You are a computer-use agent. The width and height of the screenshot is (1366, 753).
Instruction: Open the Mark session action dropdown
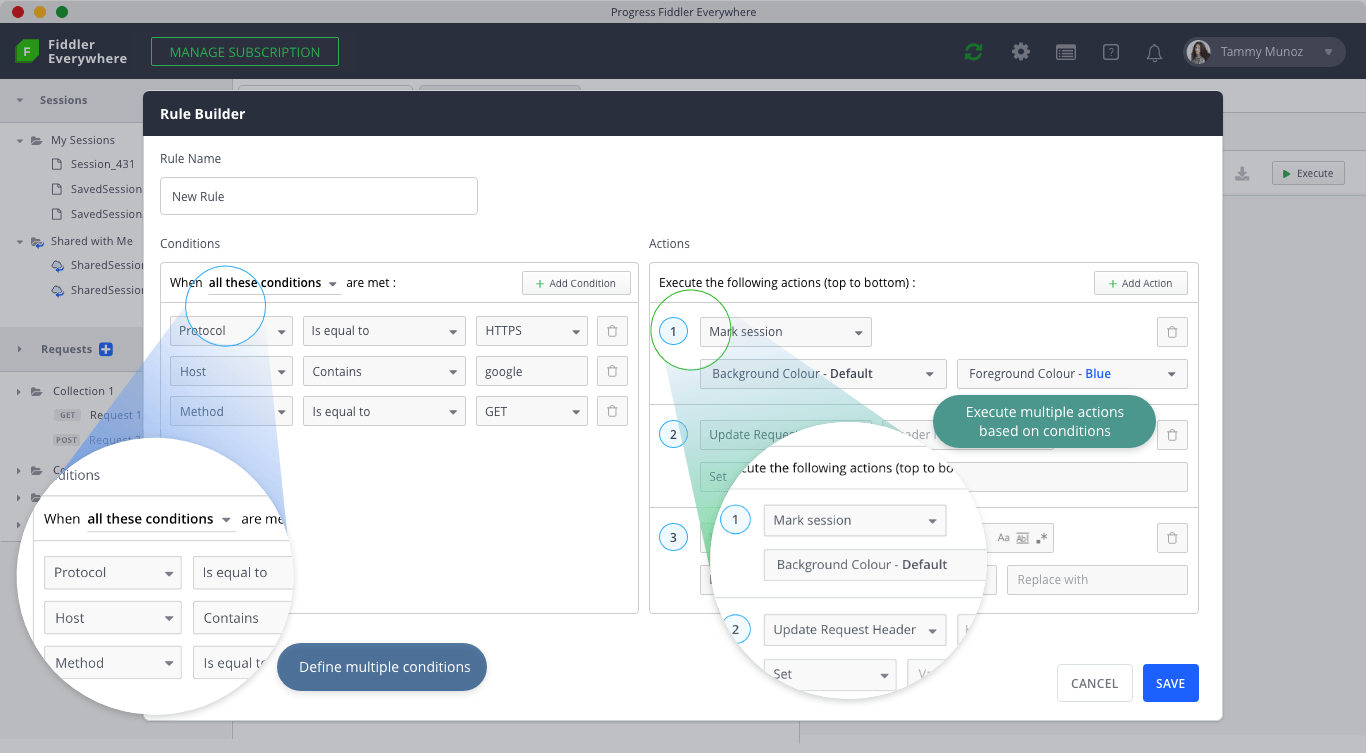point(785,332)
